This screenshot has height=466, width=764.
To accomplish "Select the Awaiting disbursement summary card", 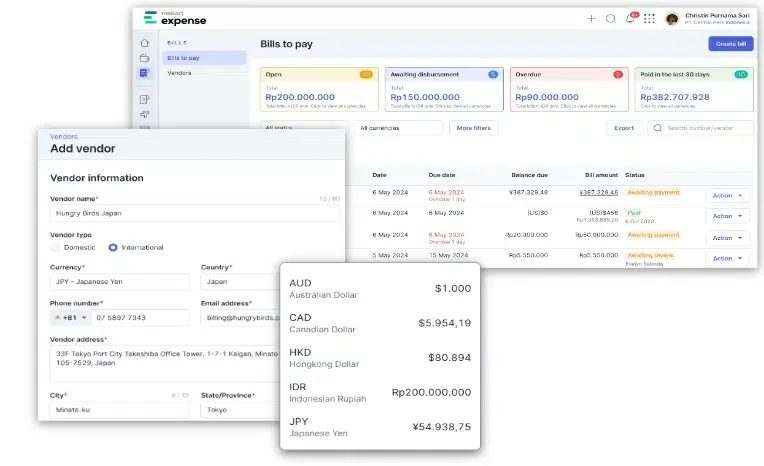I will [444, 89].
